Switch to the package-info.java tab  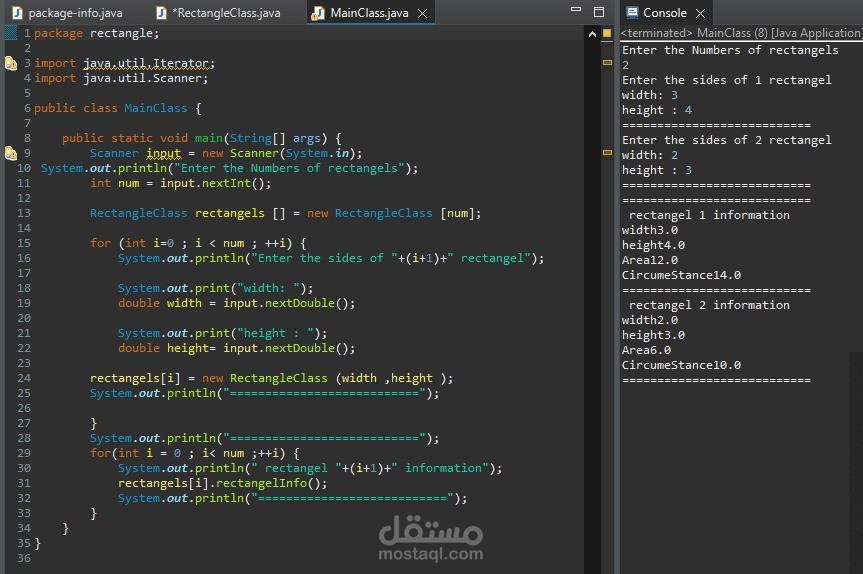pyautogui.click(x=68, y=13)
